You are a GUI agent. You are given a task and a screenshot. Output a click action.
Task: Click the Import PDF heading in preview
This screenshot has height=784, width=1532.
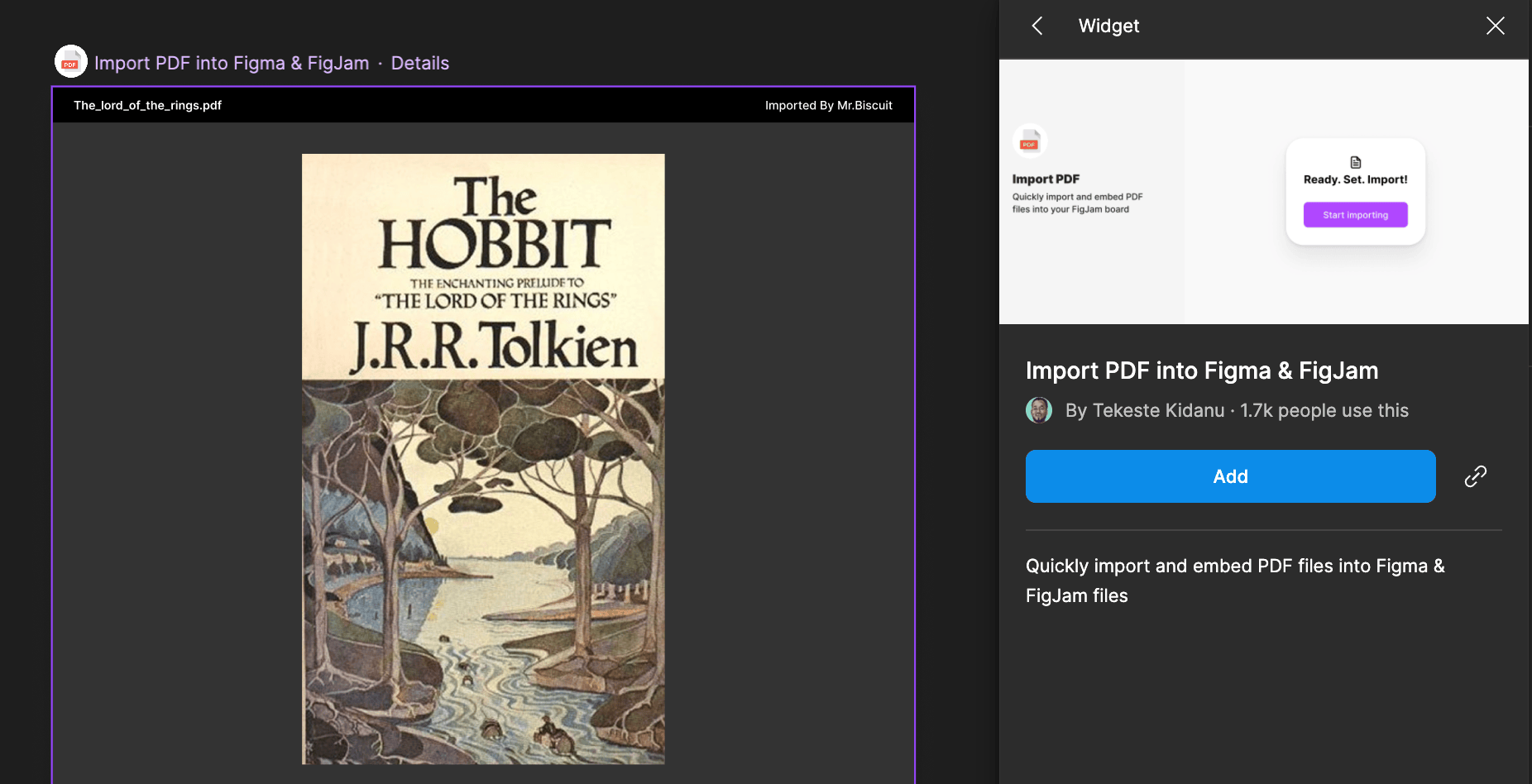[x=1046, y=179]
